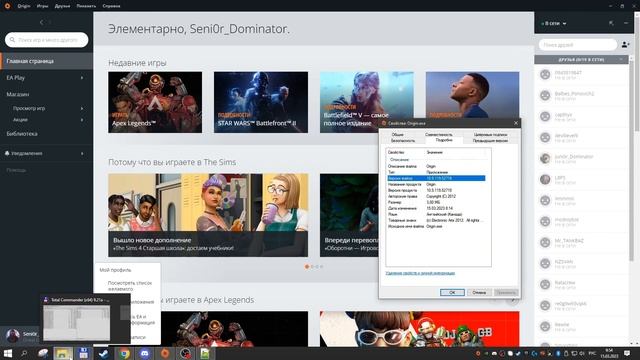Click the game search input field
Image resolution: width=640 pixels, height=360 pixels.
47,40
